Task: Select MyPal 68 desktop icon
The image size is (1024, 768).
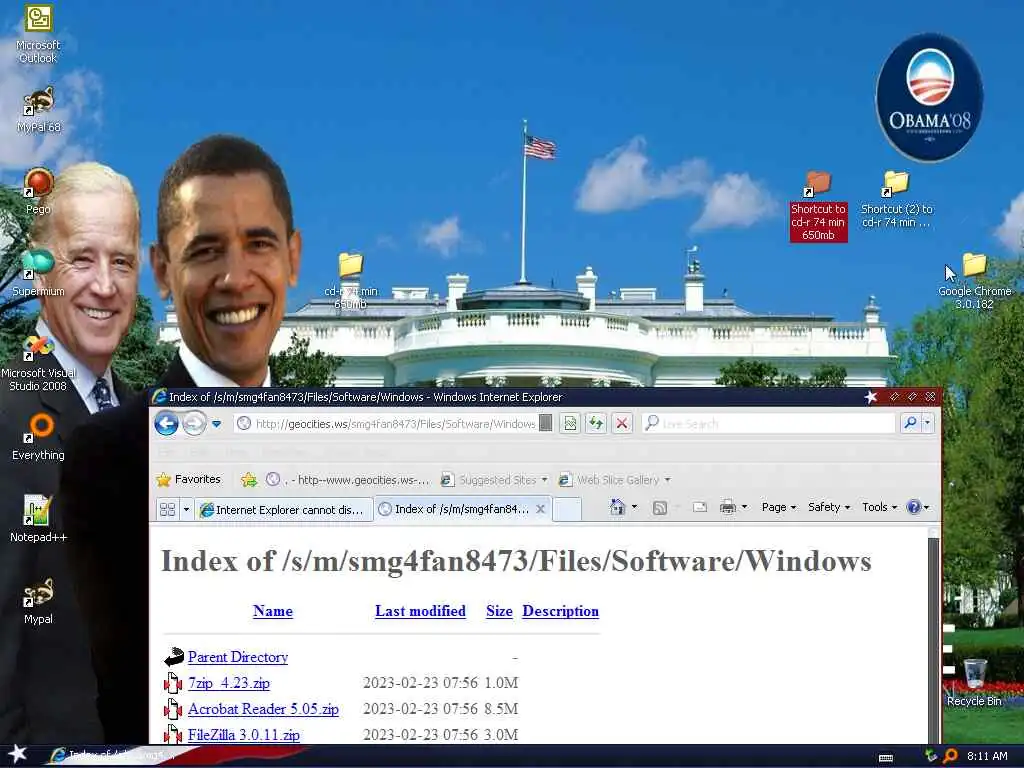Action: tap(39, 111)
